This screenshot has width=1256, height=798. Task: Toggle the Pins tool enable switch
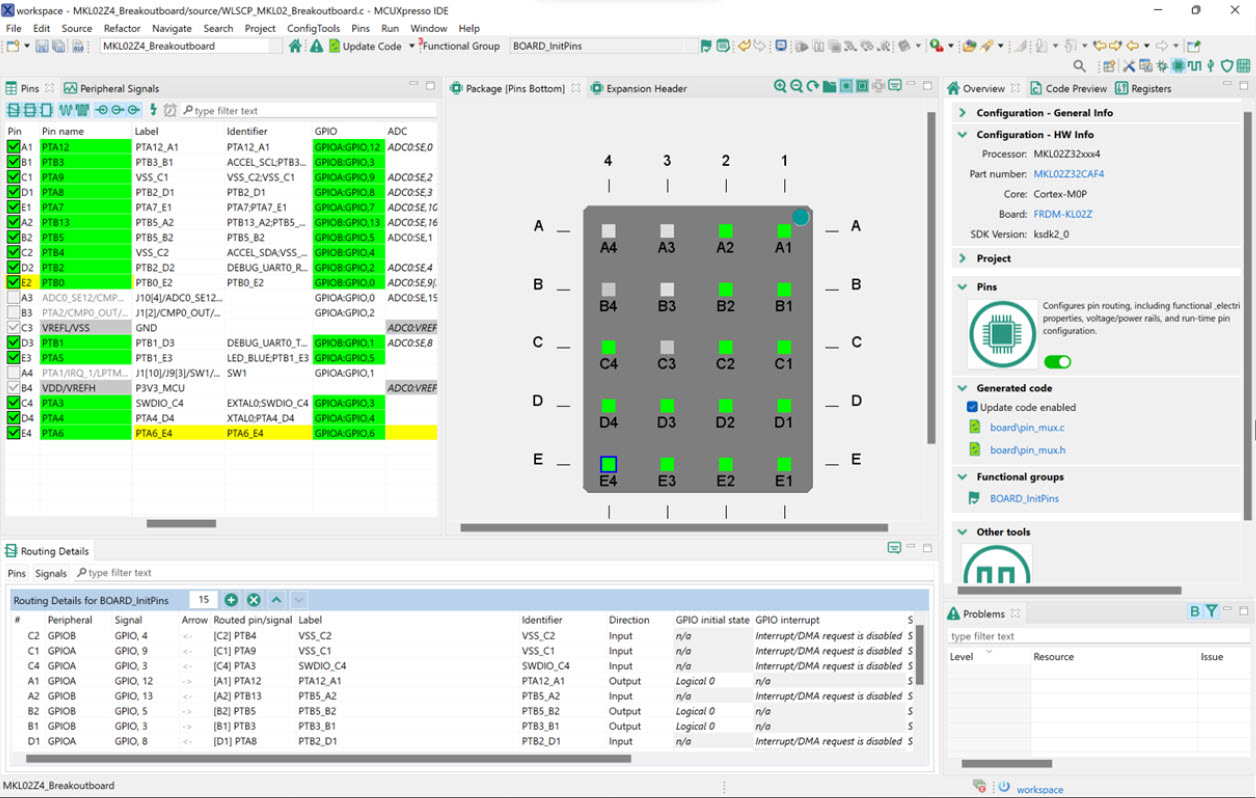click(x=1057, y=362)
